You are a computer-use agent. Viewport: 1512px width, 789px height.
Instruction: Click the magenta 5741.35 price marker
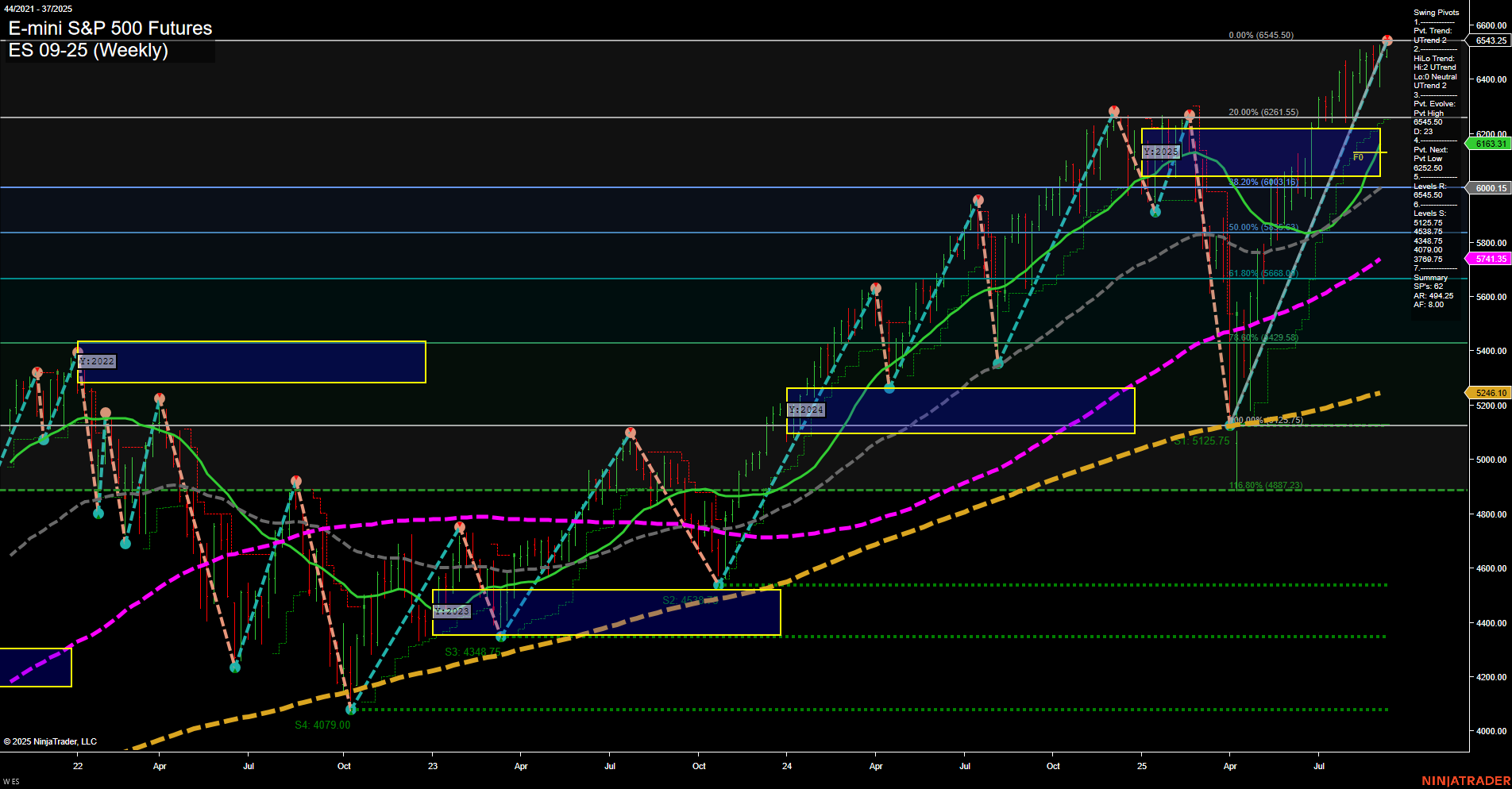tap(1487, 258)
